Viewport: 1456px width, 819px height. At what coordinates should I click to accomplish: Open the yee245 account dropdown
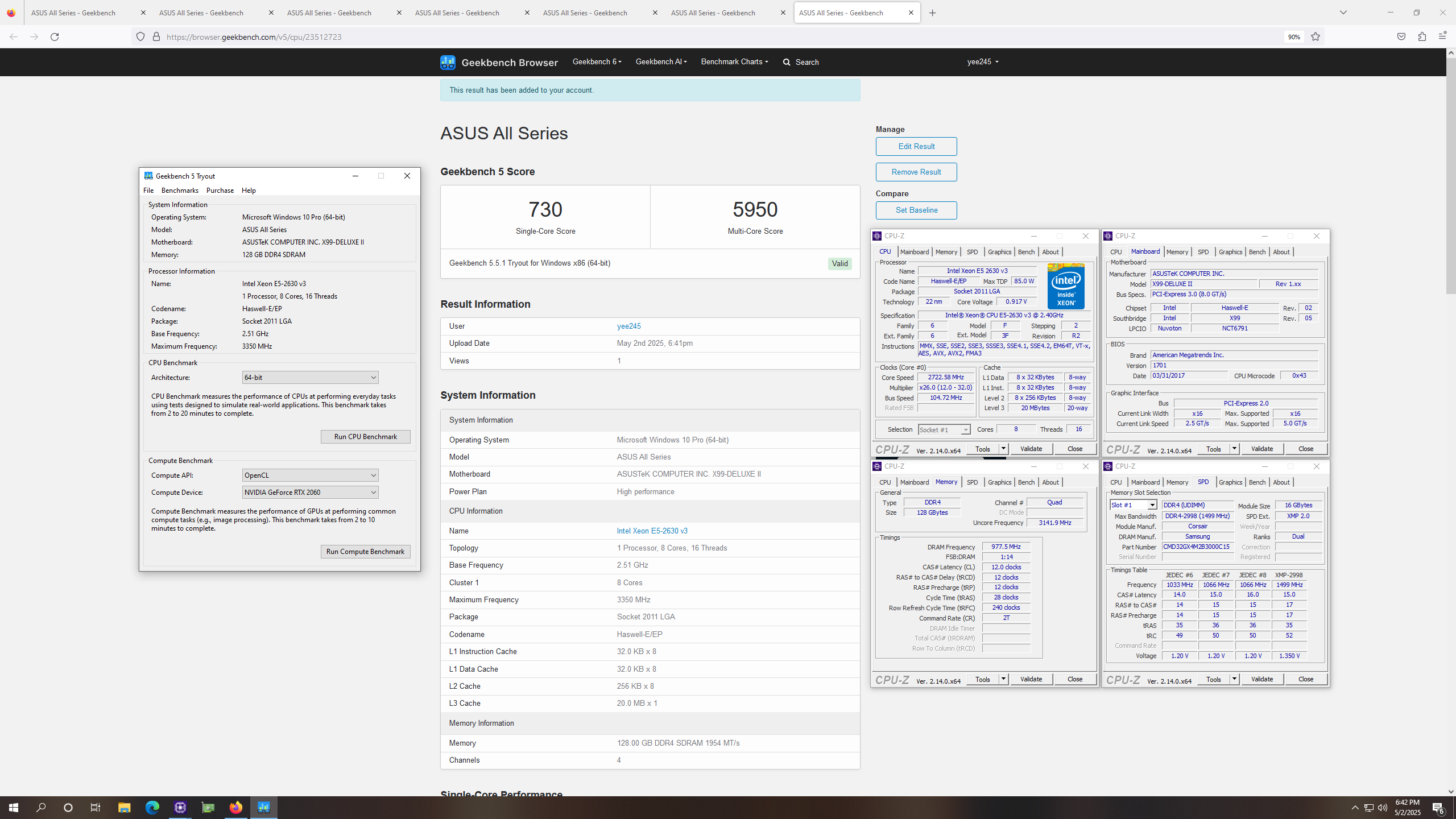click(983, 61)
